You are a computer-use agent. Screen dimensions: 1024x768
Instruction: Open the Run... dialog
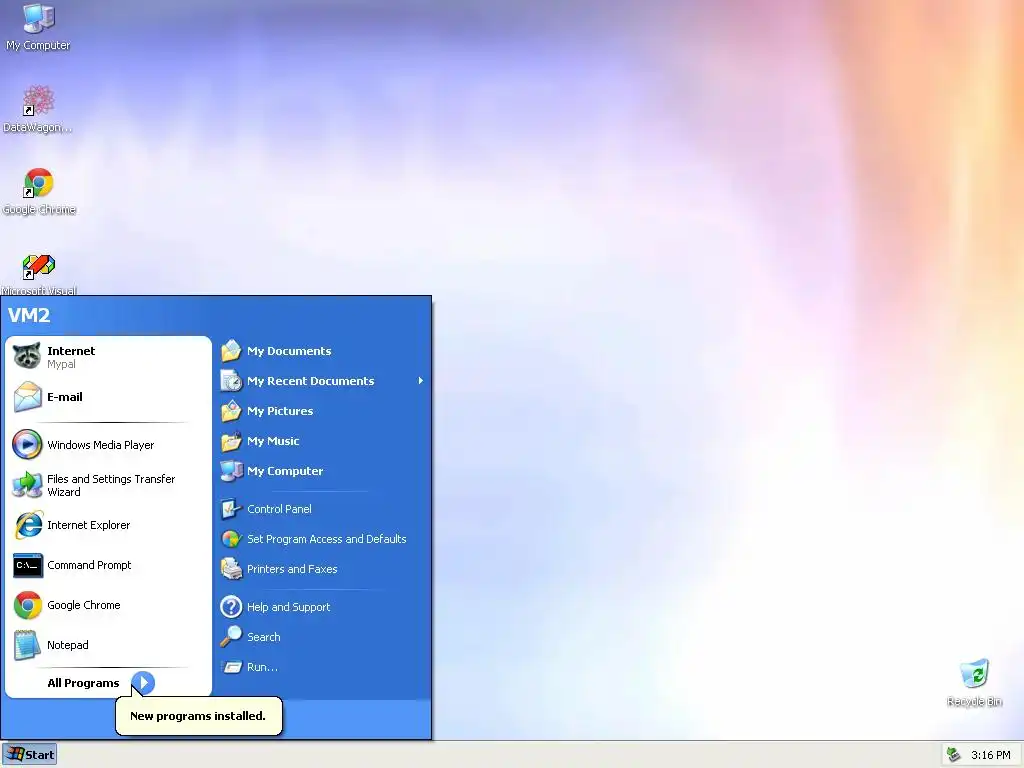click(x=323, y=667)
